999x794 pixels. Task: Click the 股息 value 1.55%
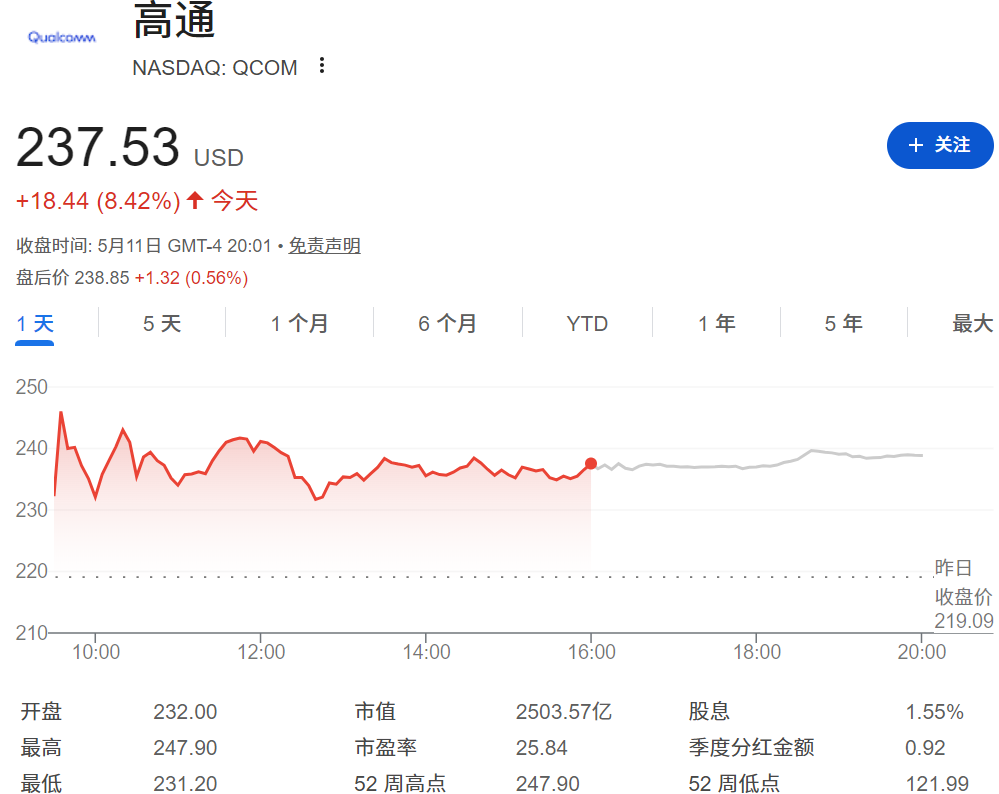(x=934, y=712)
